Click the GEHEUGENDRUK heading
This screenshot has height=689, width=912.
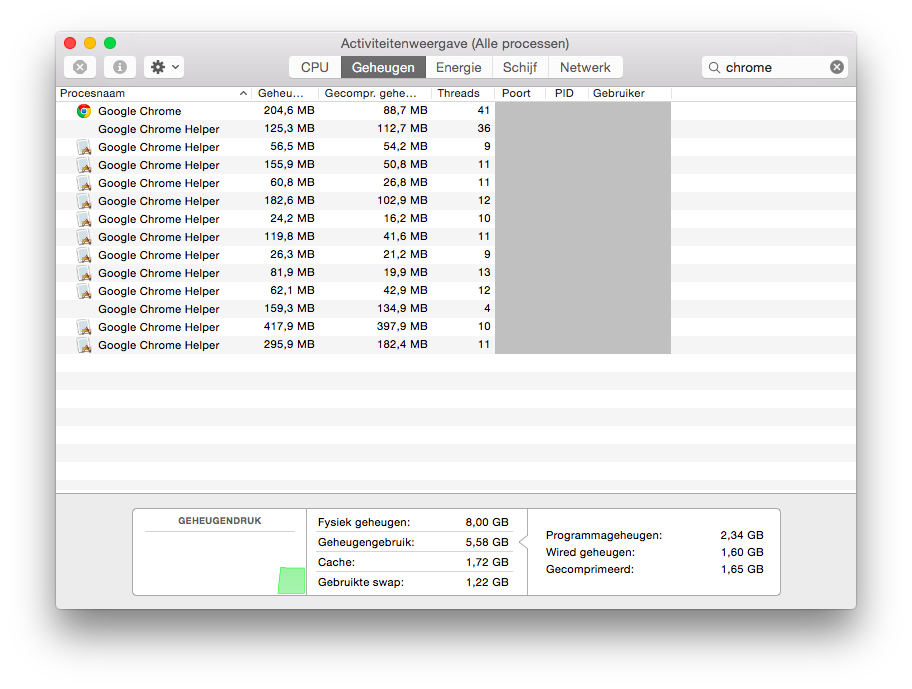pos(220,521)
